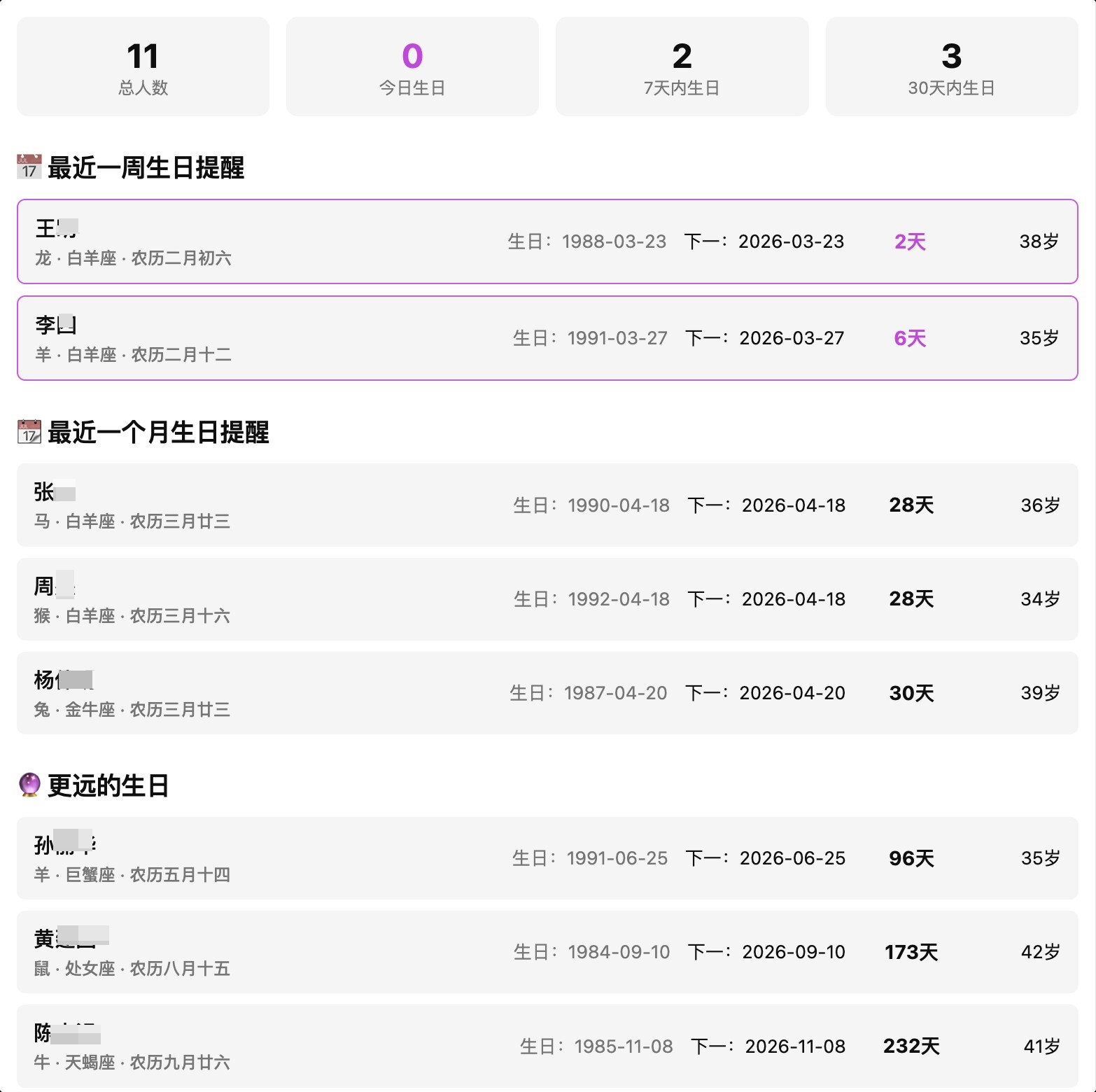Click next birthday date 2026-03-23

(791, 242)
